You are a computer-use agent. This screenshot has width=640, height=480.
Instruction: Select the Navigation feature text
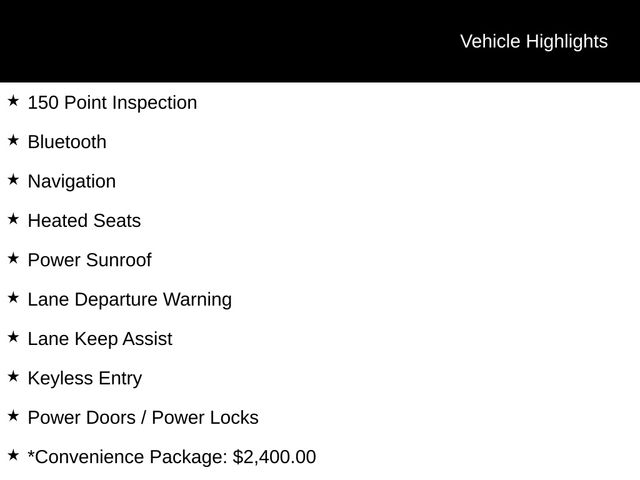(71, 181)
